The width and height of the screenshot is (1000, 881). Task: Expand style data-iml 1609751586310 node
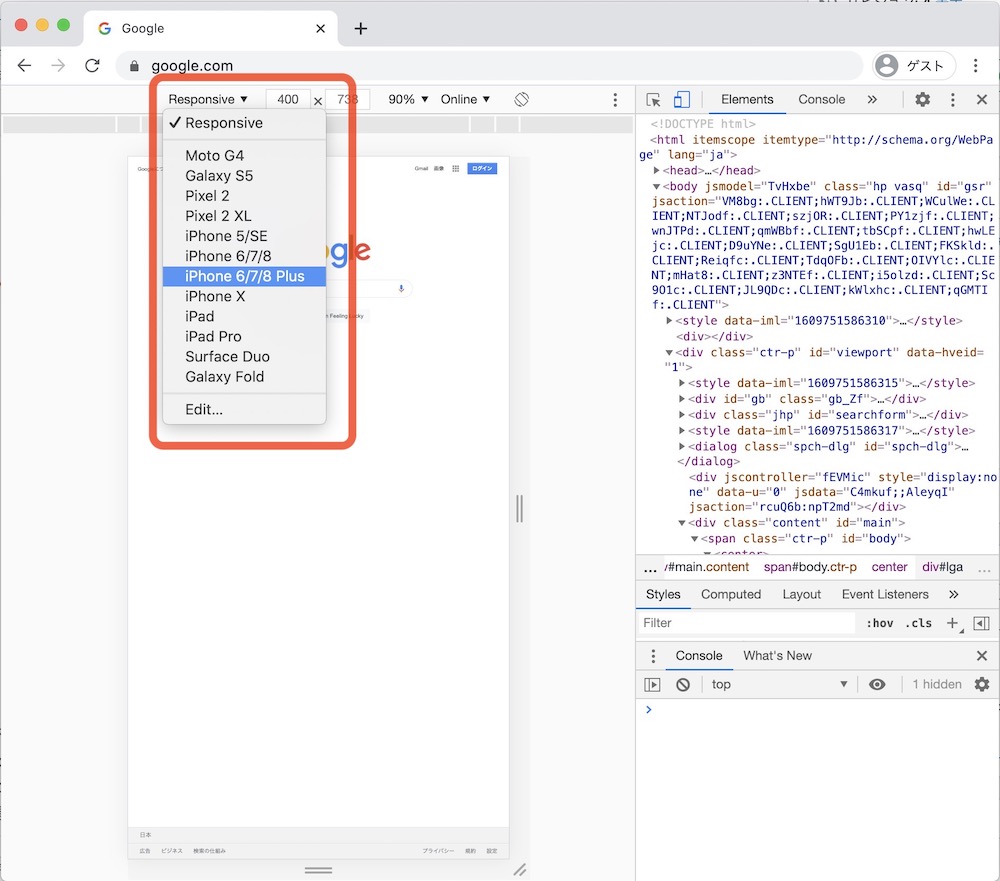669,320
